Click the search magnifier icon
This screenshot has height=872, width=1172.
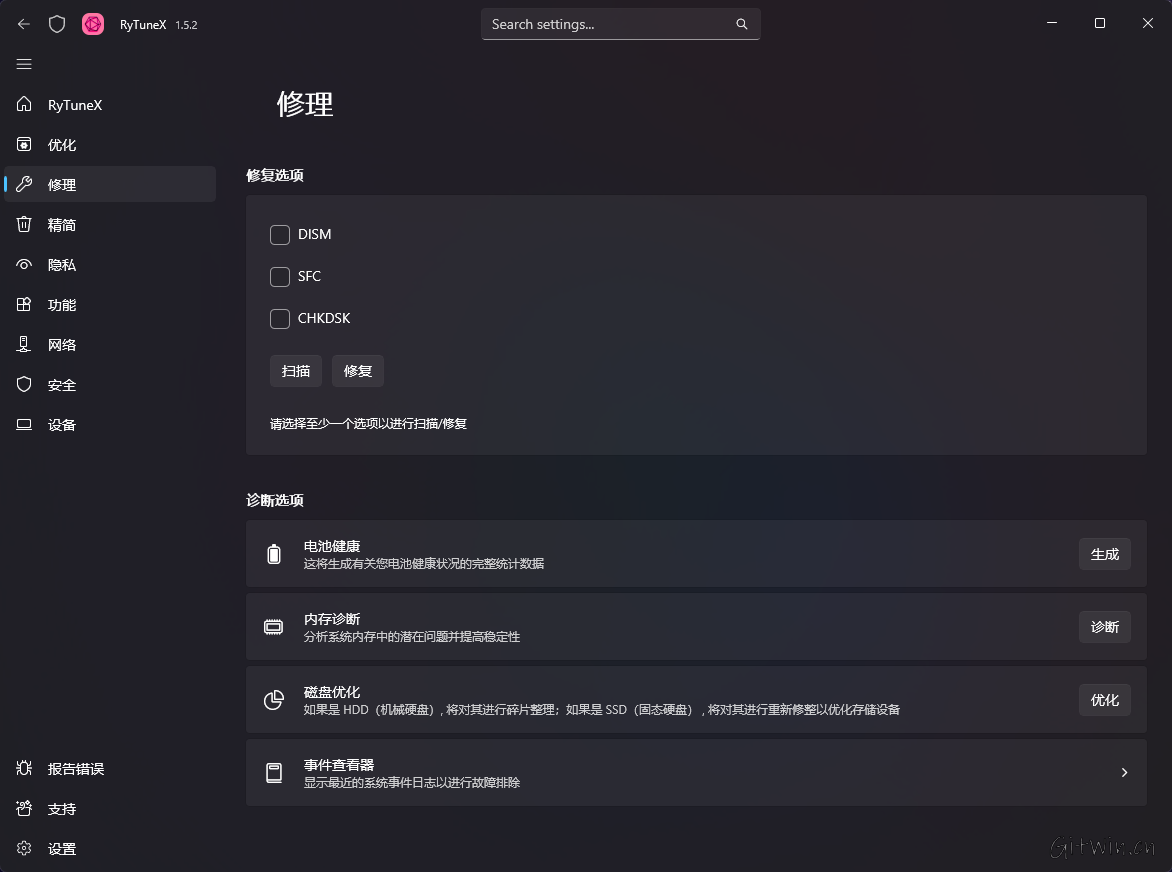click(x=742, y=24)
